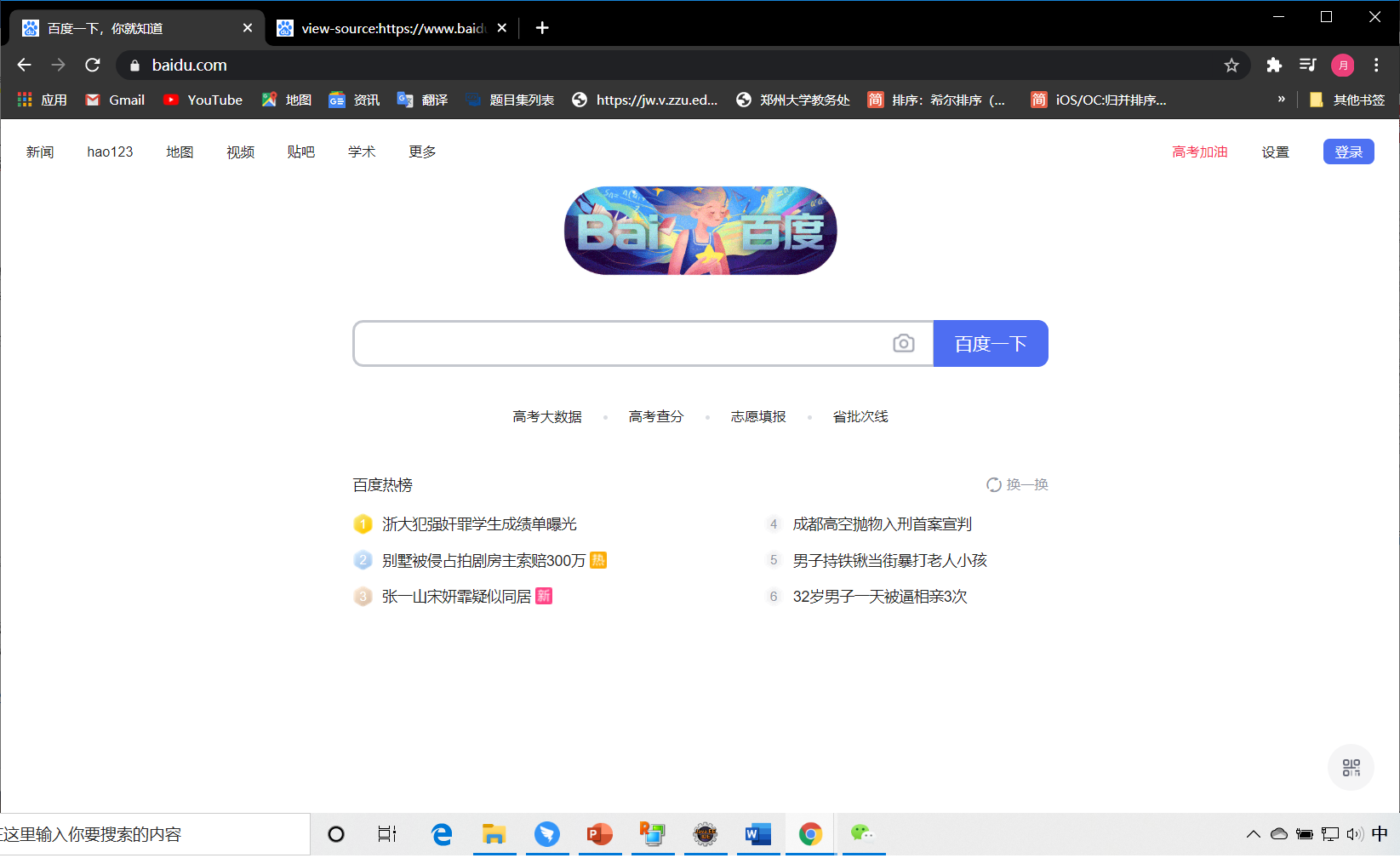Select 新闻 in the top navigation
This screenshot has height=858, width=1400.
click(39, 152)
